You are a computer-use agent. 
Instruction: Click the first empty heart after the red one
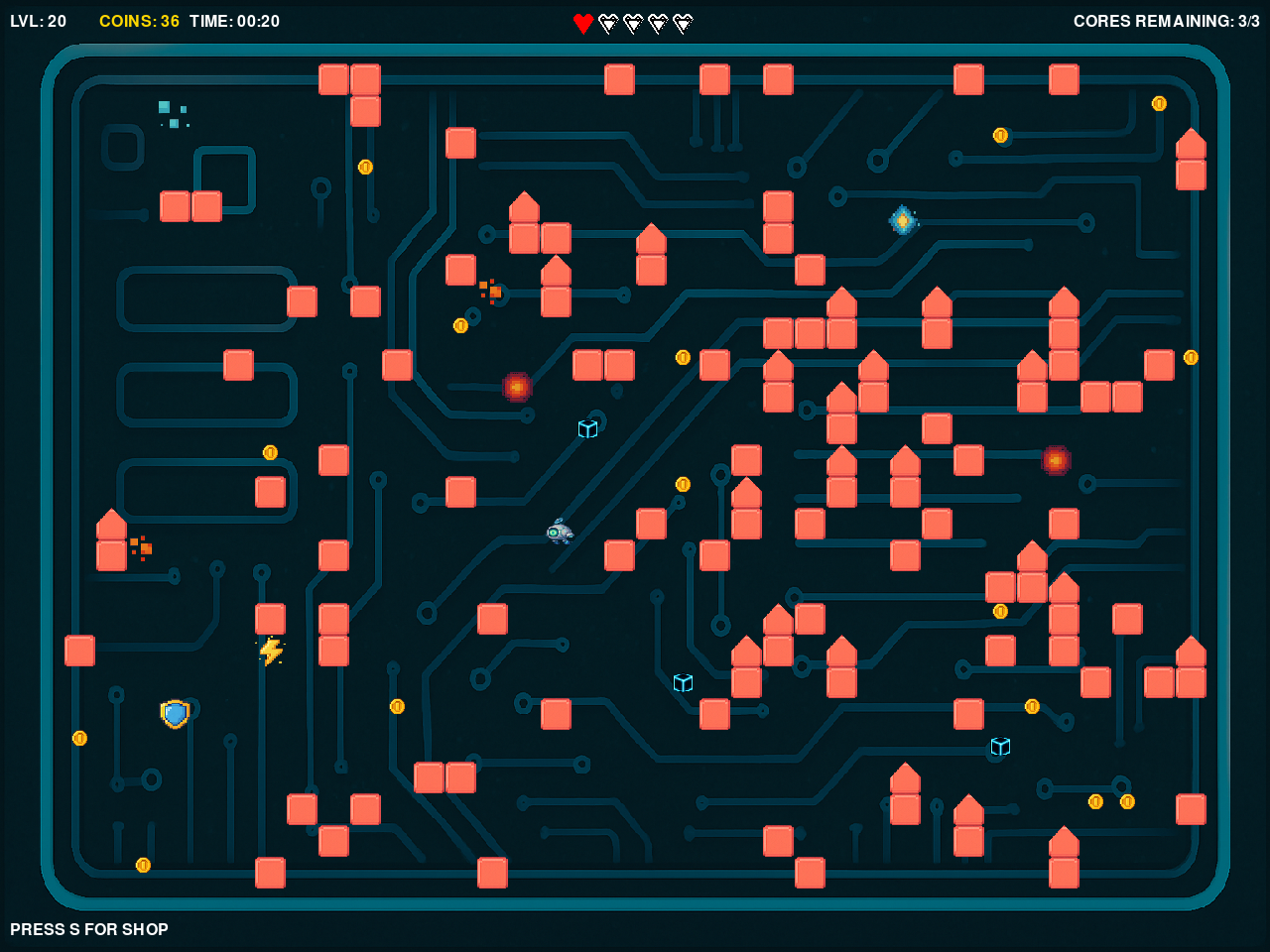(608, 23)
